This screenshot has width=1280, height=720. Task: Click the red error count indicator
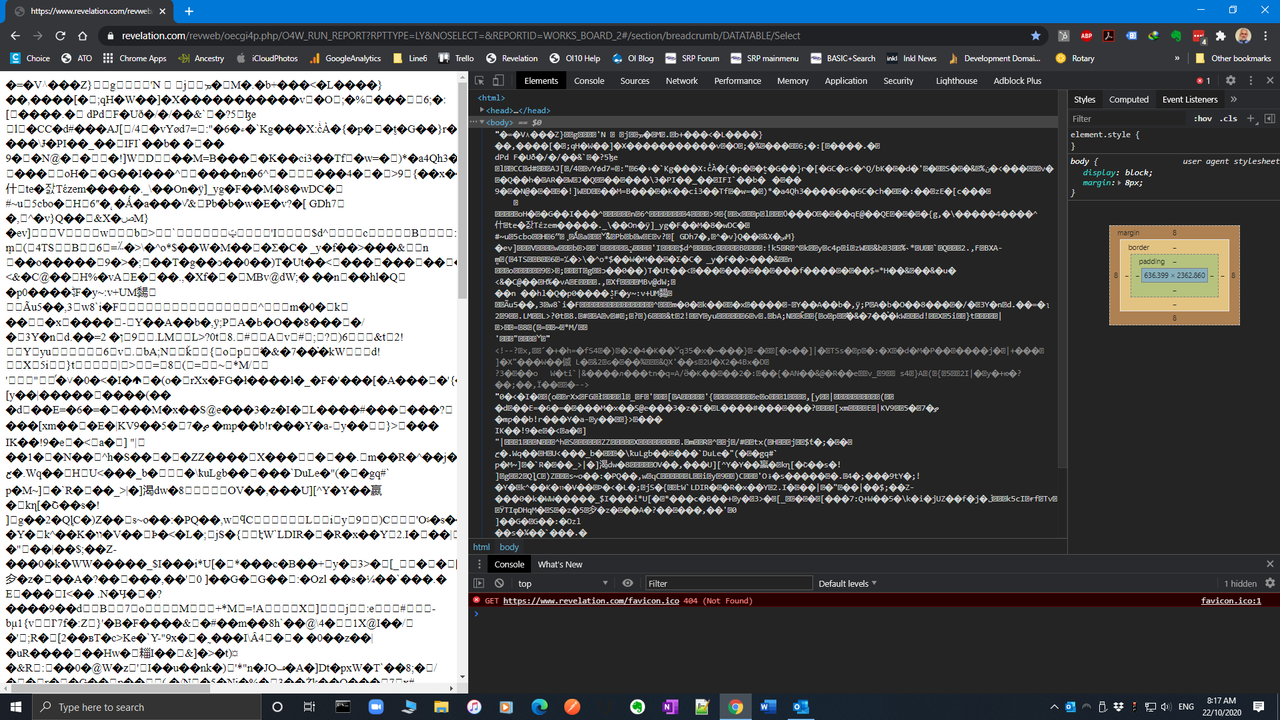(1202, 81)
